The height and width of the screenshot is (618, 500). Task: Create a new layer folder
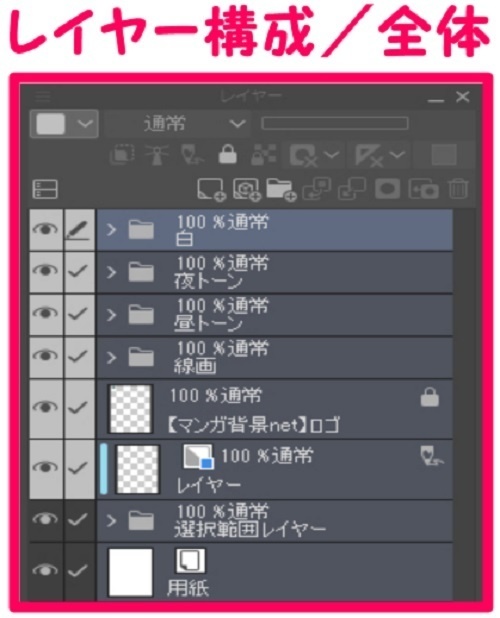pyautogui.click(x=281, y=190)
